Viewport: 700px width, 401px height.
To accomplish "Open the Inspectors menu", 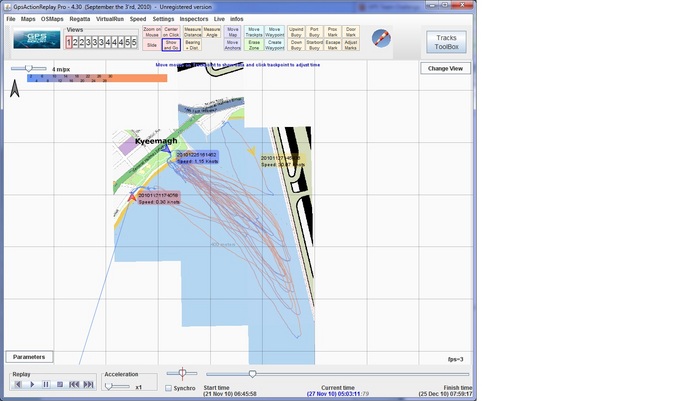I will (194, 19).
